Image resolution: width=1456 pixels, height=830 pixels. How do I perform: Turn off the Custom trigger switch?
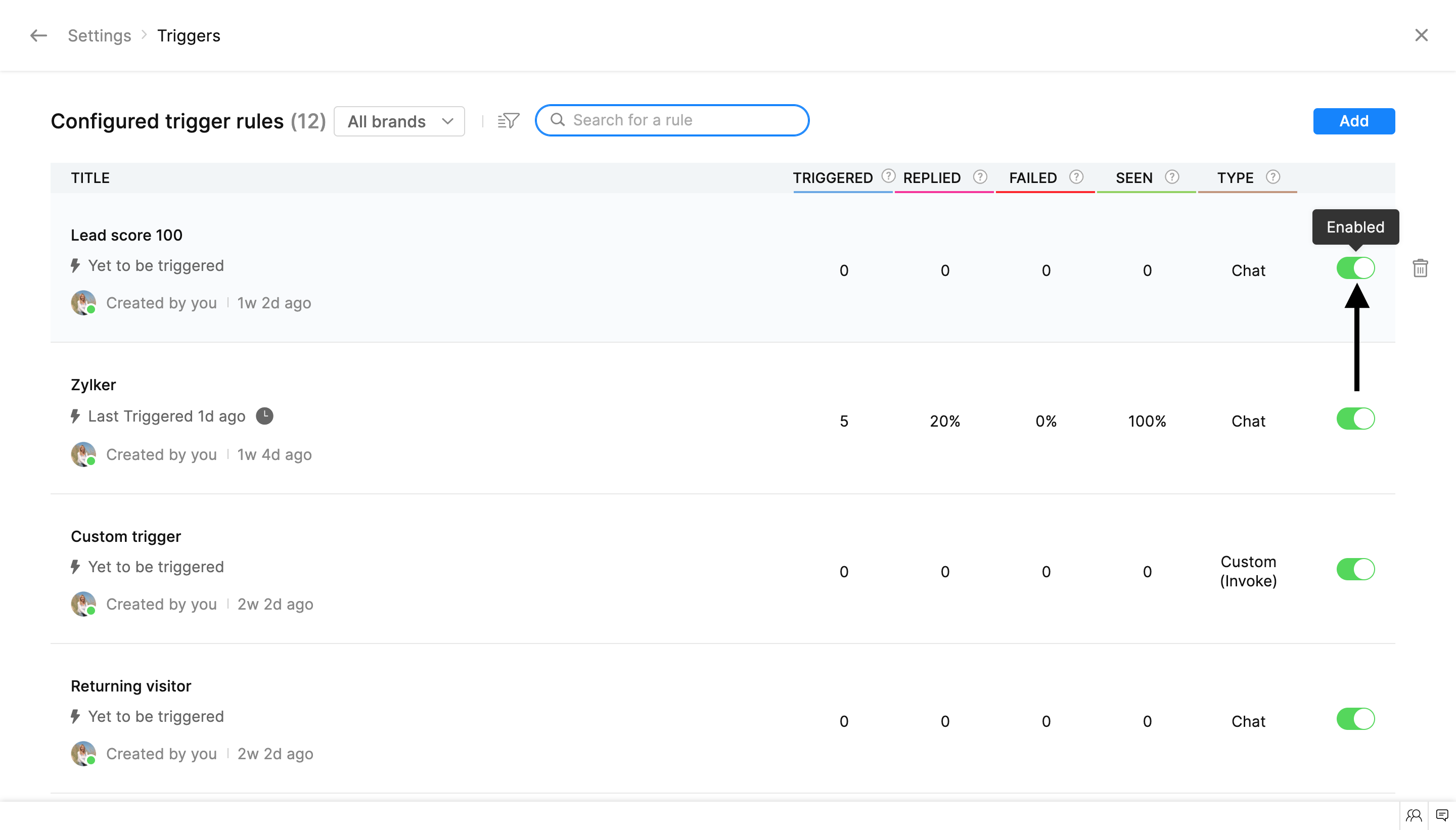[1355, 570]
